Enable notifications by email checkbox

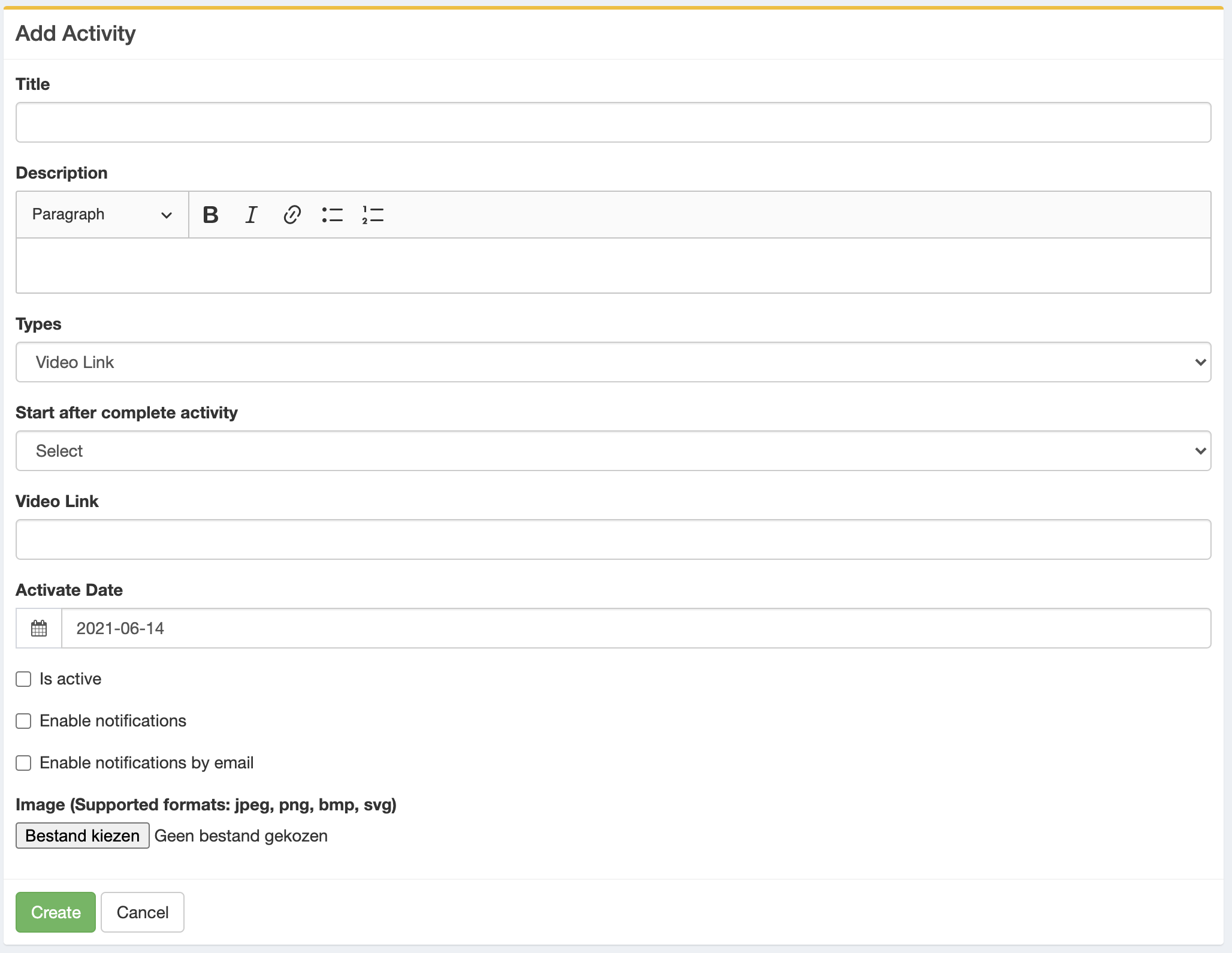click(x=23, y=763)
